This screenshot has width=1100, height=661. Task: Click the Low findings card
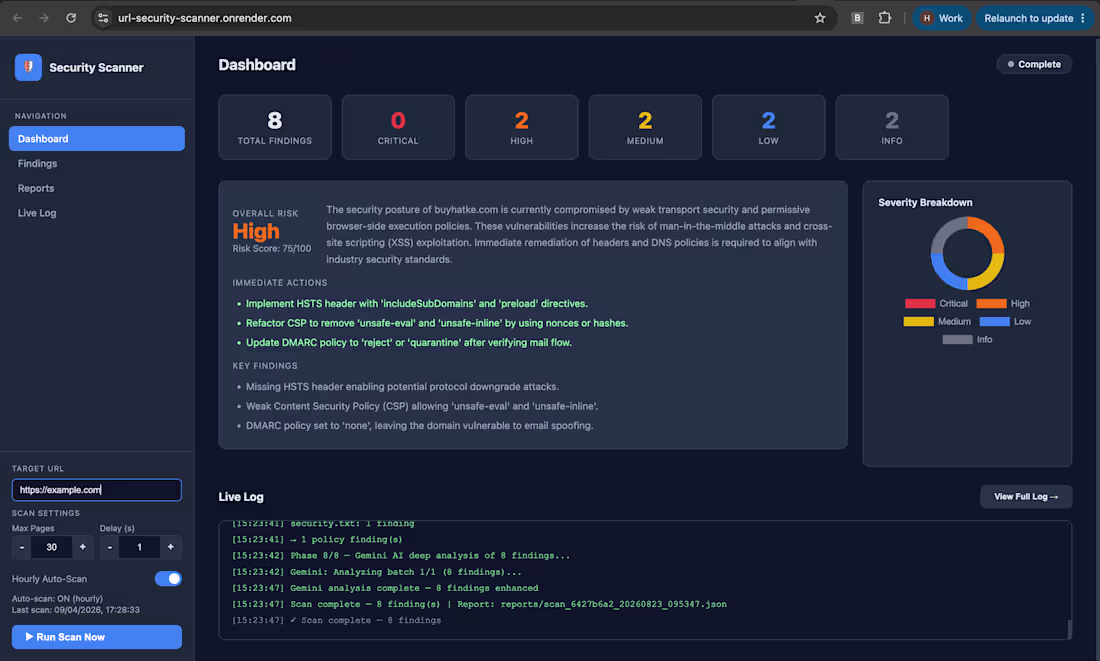click(x=769, y=127)
